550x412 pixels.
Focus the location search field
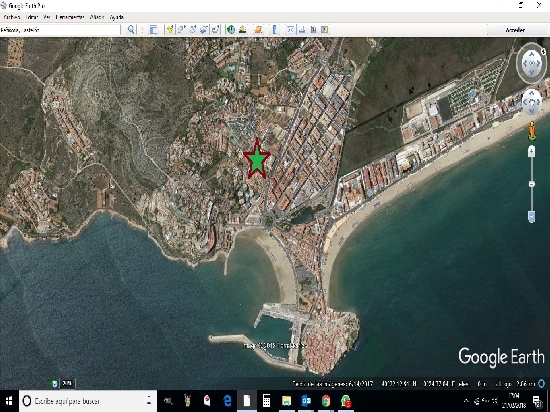click(x=60, y=30)
